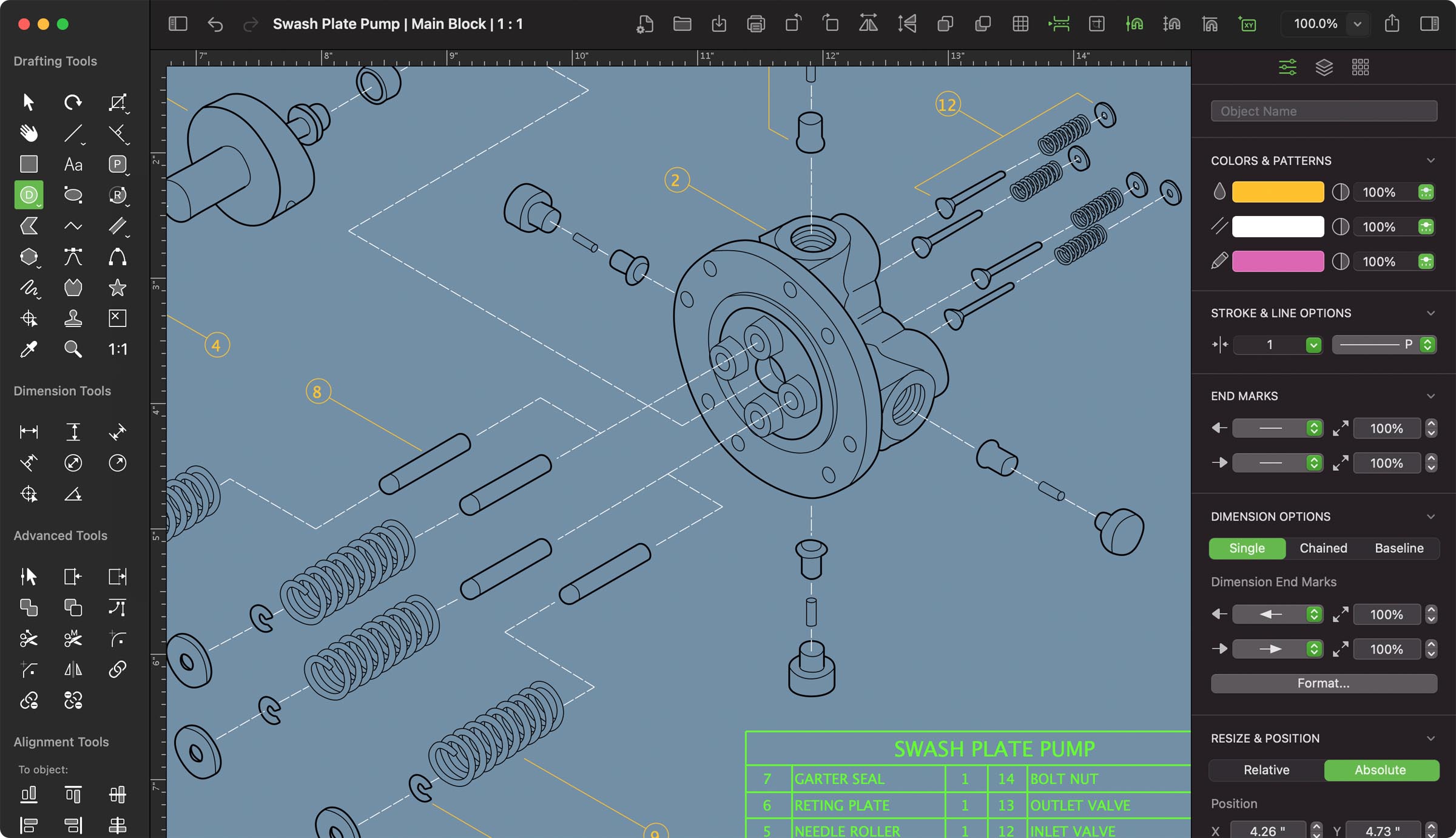Open the Layers panel tab
1456x838 pixels.
[1324, 67]
